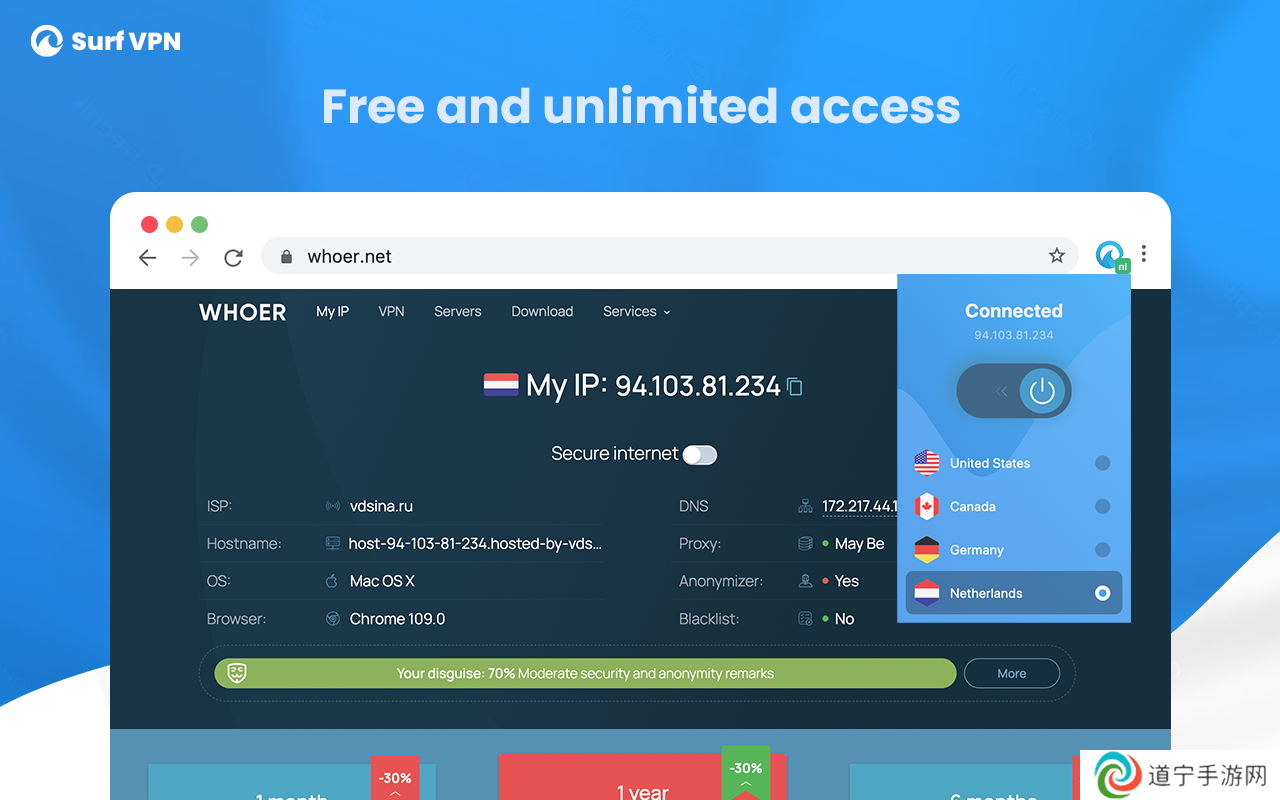
Task: Select the United States server radio button
Action: tap(1102, 463)
